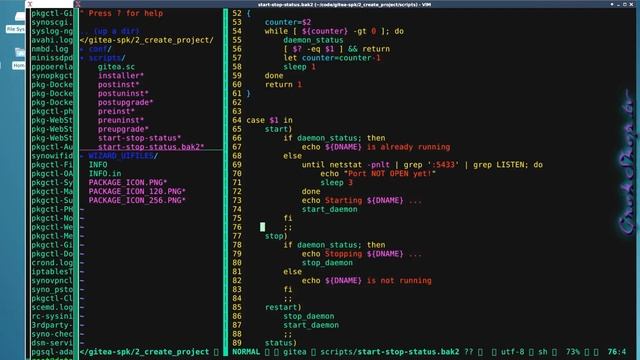Click NORMAL mode indicator in status line
The image size is (640, 360).
click(x=246, y=352)
